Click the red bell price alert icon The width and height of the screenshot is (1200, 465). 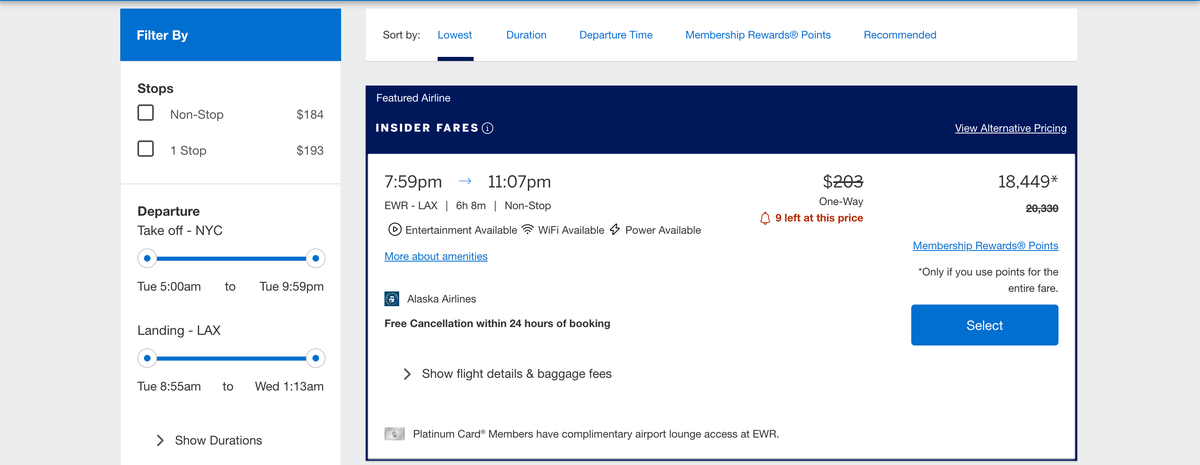point(766,218)
